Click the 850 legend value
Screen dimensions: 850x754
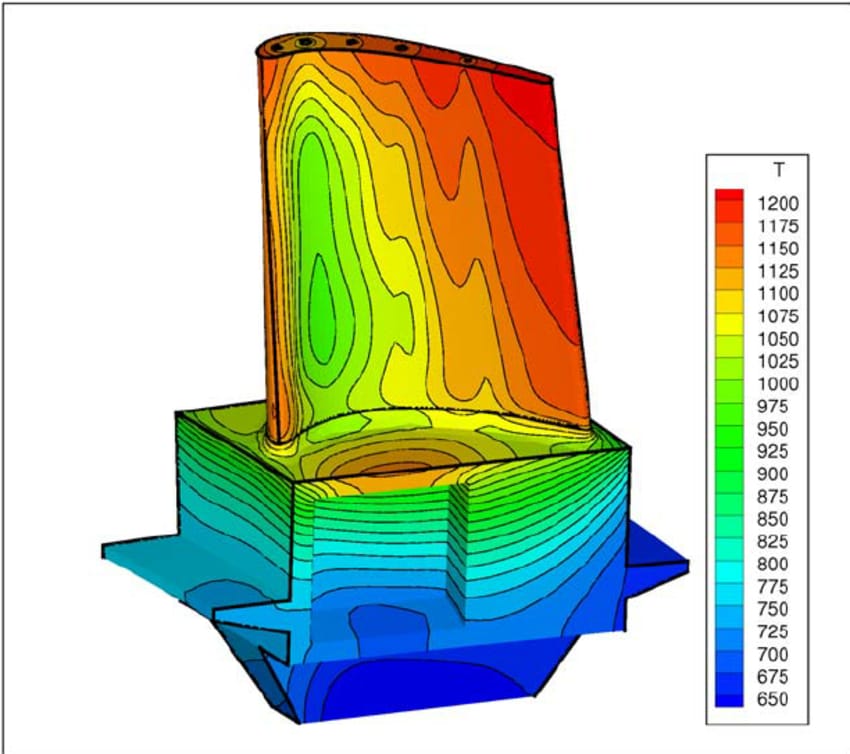(772, 519)
